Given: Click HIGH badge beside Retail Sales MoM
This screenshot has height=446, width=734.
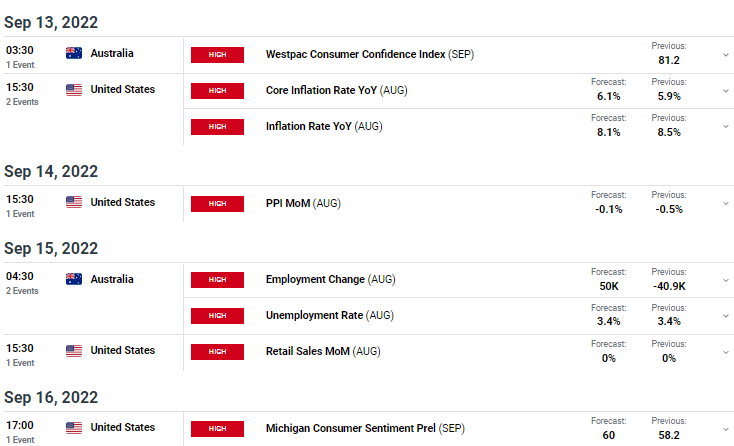Looking at the screenshot, I should [x=217, y=351].
